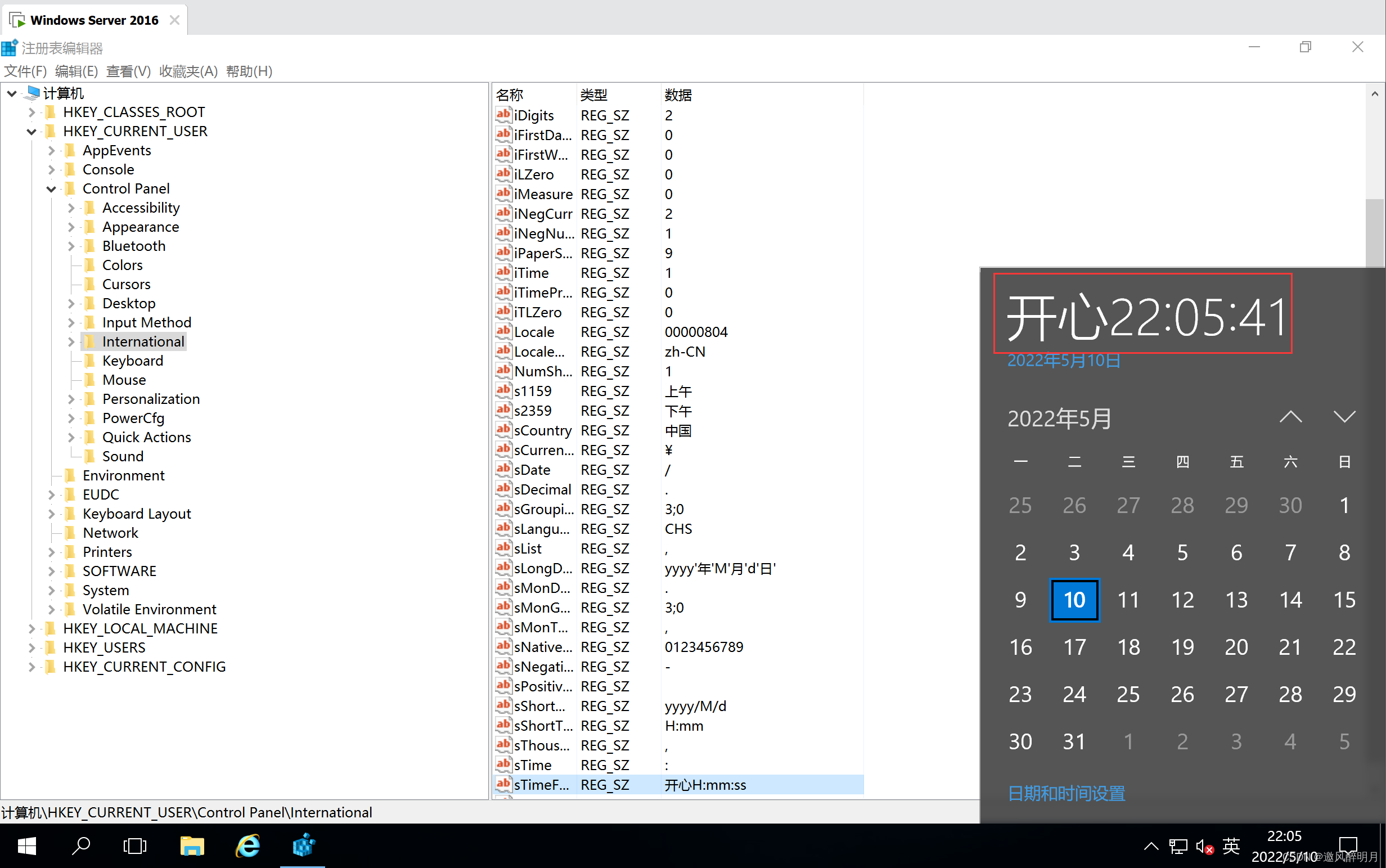
Task: Click the scroll up arrow of values list
Action: tap(1374, 93)
